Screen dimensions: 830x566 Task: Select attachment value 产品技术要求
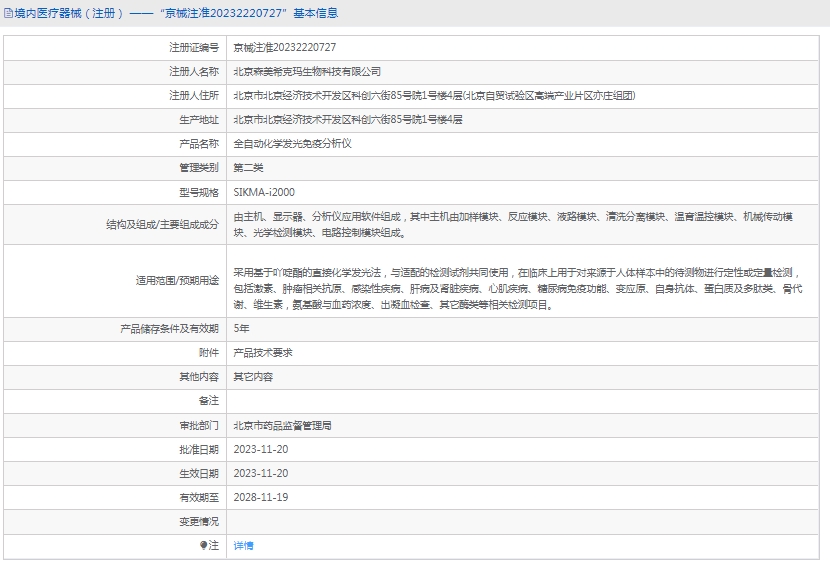point(263,353)
